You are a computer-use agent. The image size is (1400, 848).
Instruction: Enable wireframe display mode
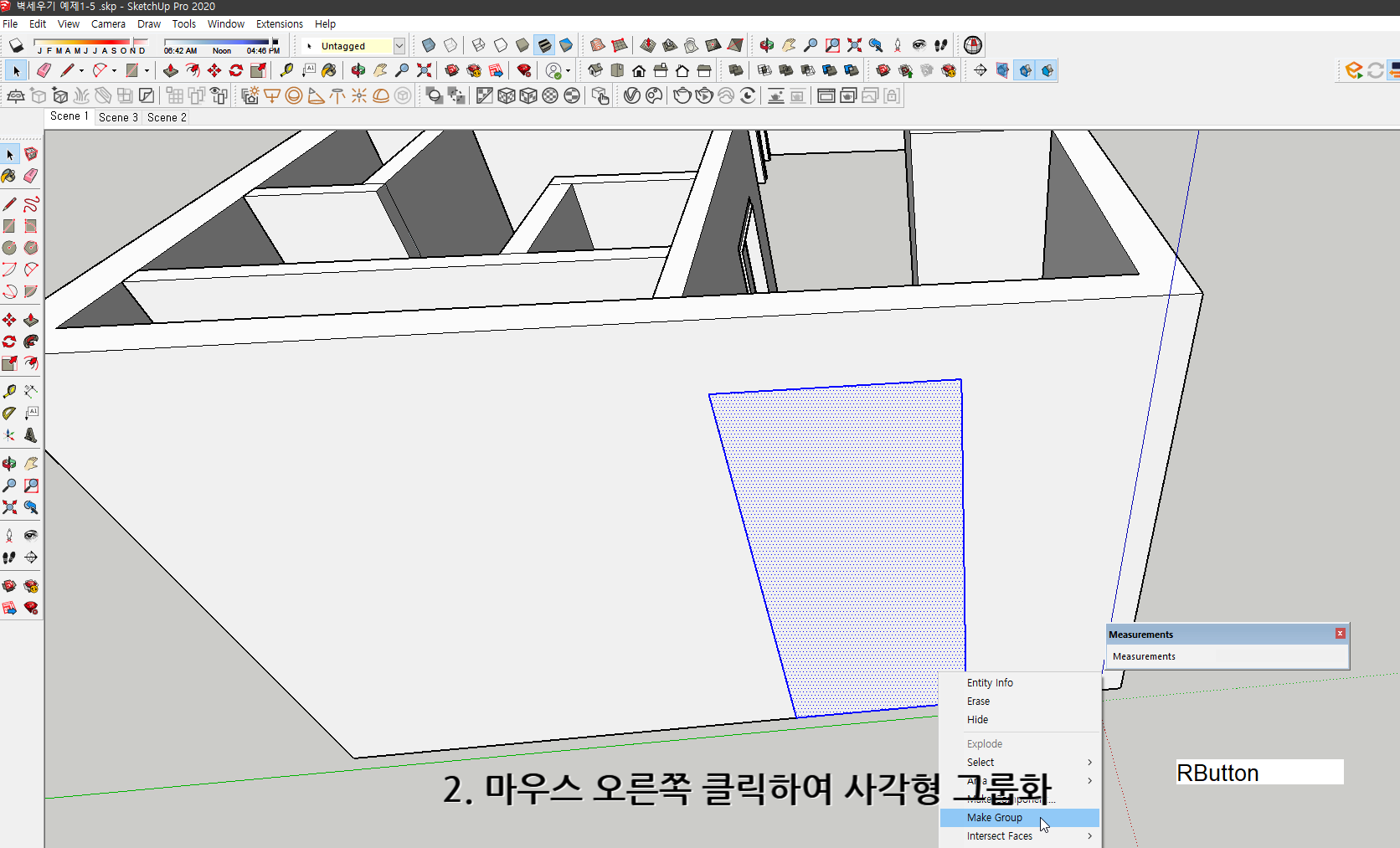tap(506, 95)
